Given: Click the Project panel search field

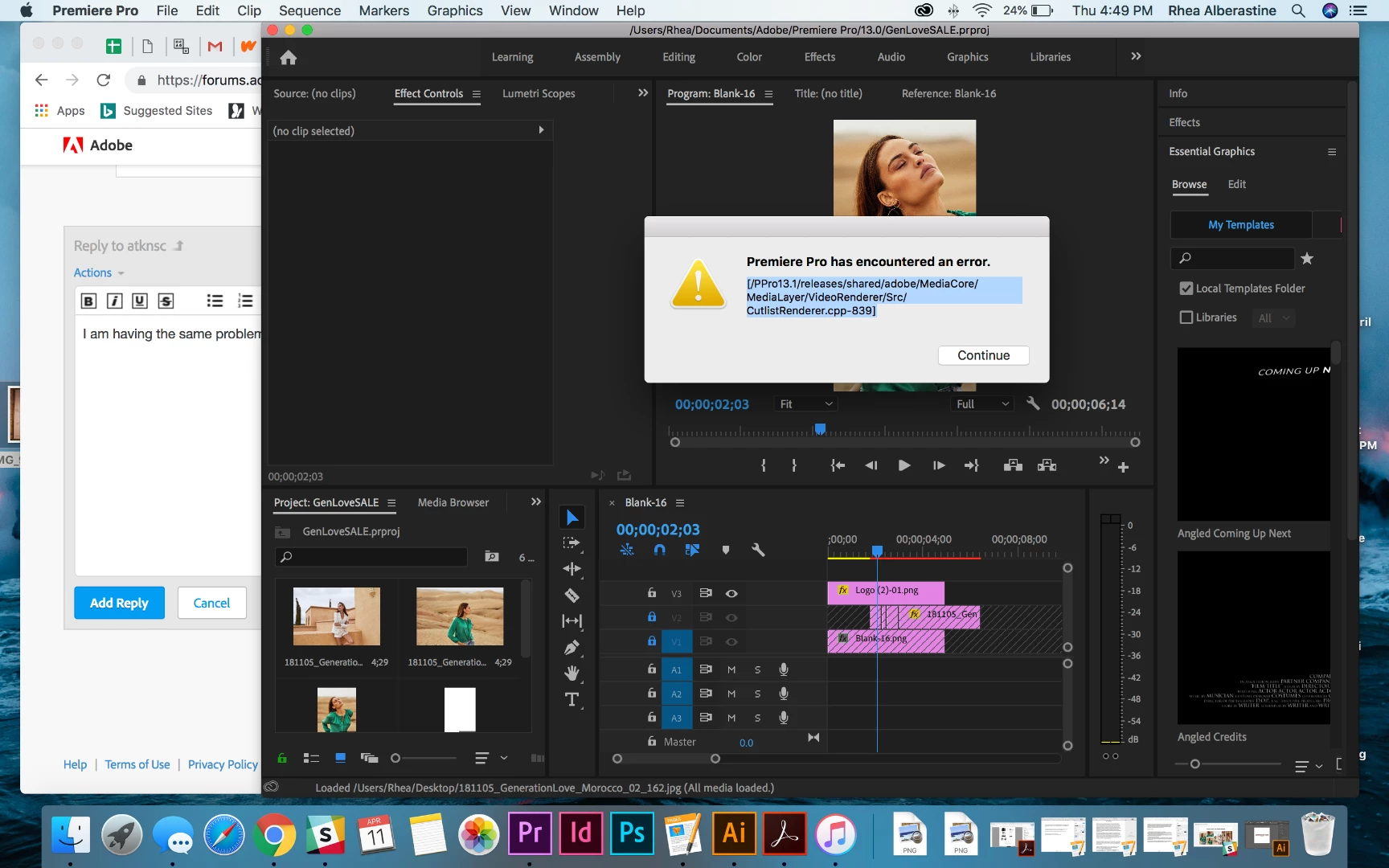Looking at the screenshot, I should 371,557.
